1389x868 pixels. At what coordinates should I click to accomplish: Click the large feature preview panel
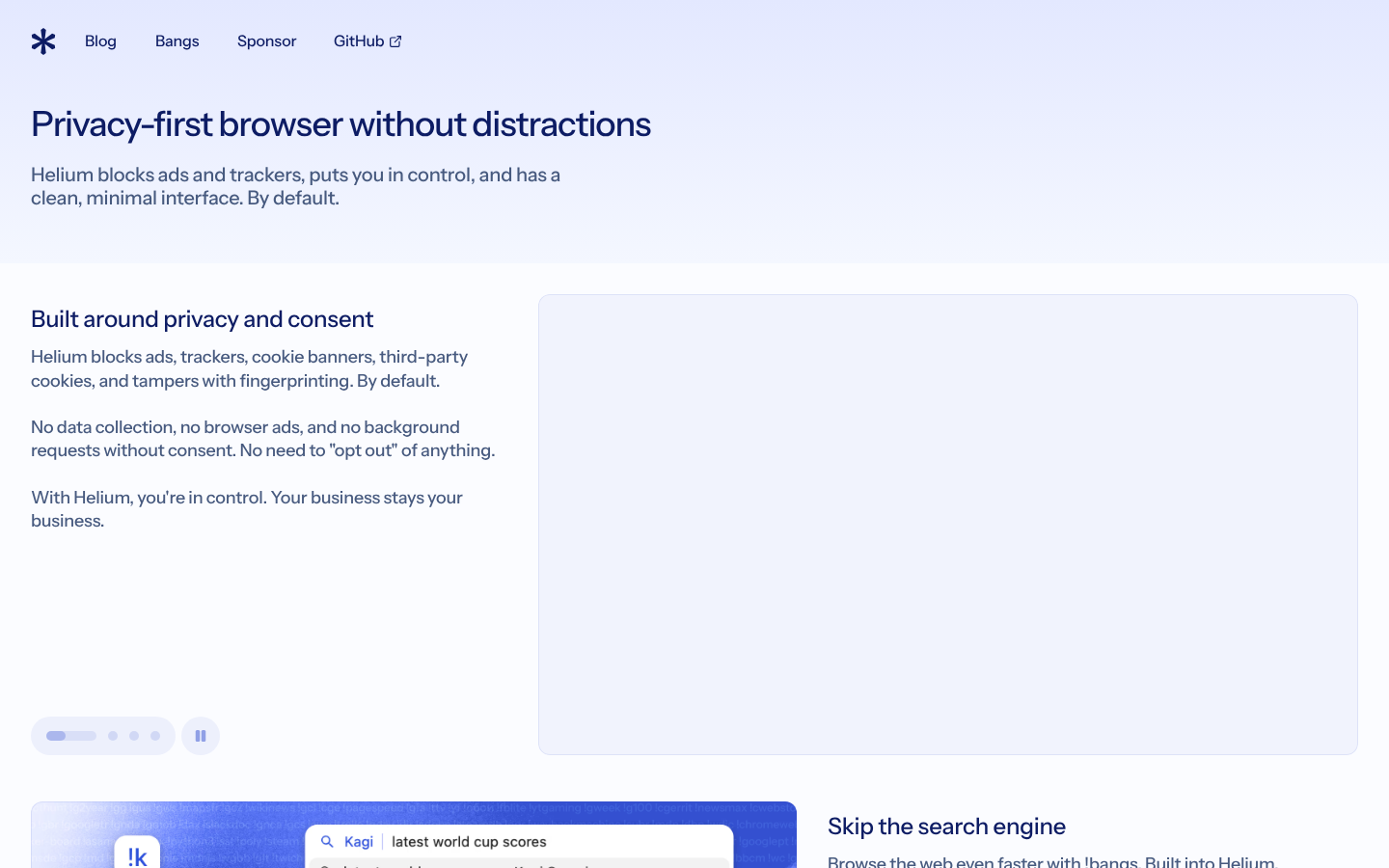point(948,525)
